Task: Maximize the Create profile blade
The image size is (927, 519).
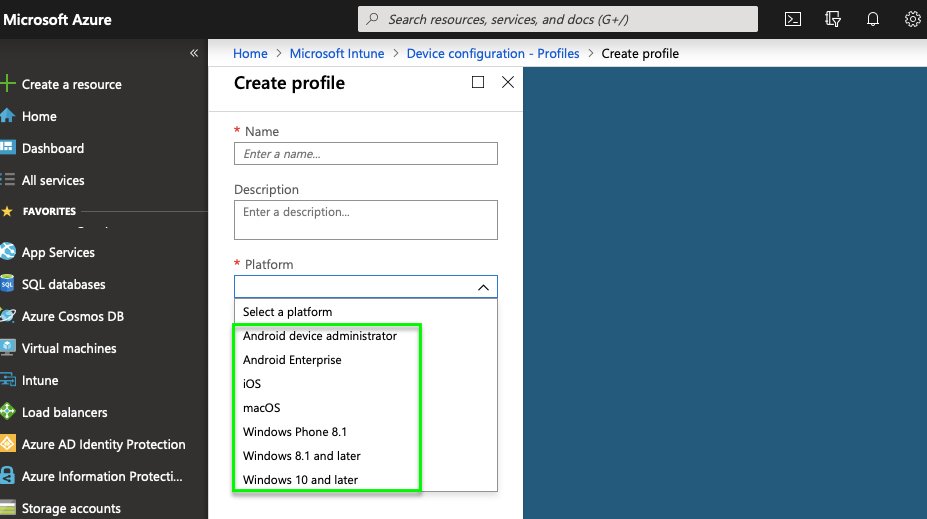Action: pos(478,82)
